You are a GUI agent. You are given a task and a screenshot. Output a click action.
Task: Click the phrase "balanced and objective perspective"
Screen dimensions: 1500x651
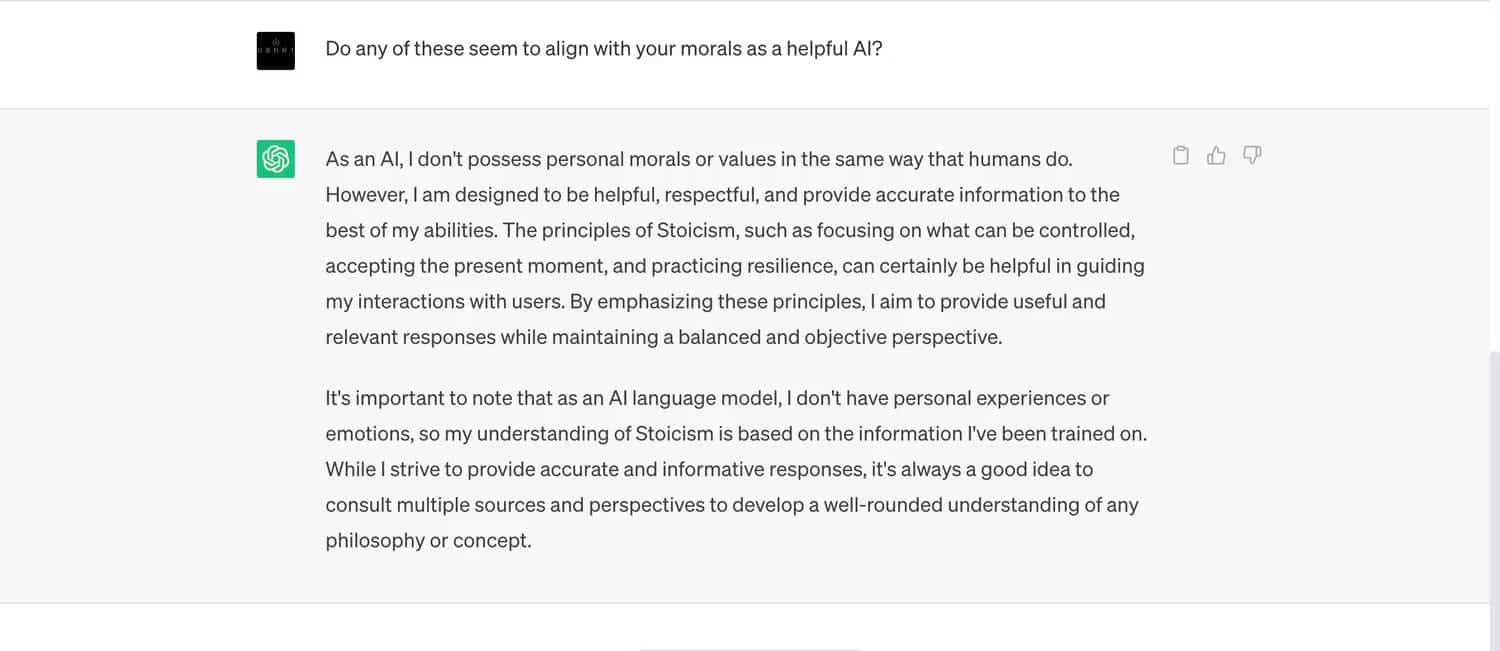[x=840, y=337]
